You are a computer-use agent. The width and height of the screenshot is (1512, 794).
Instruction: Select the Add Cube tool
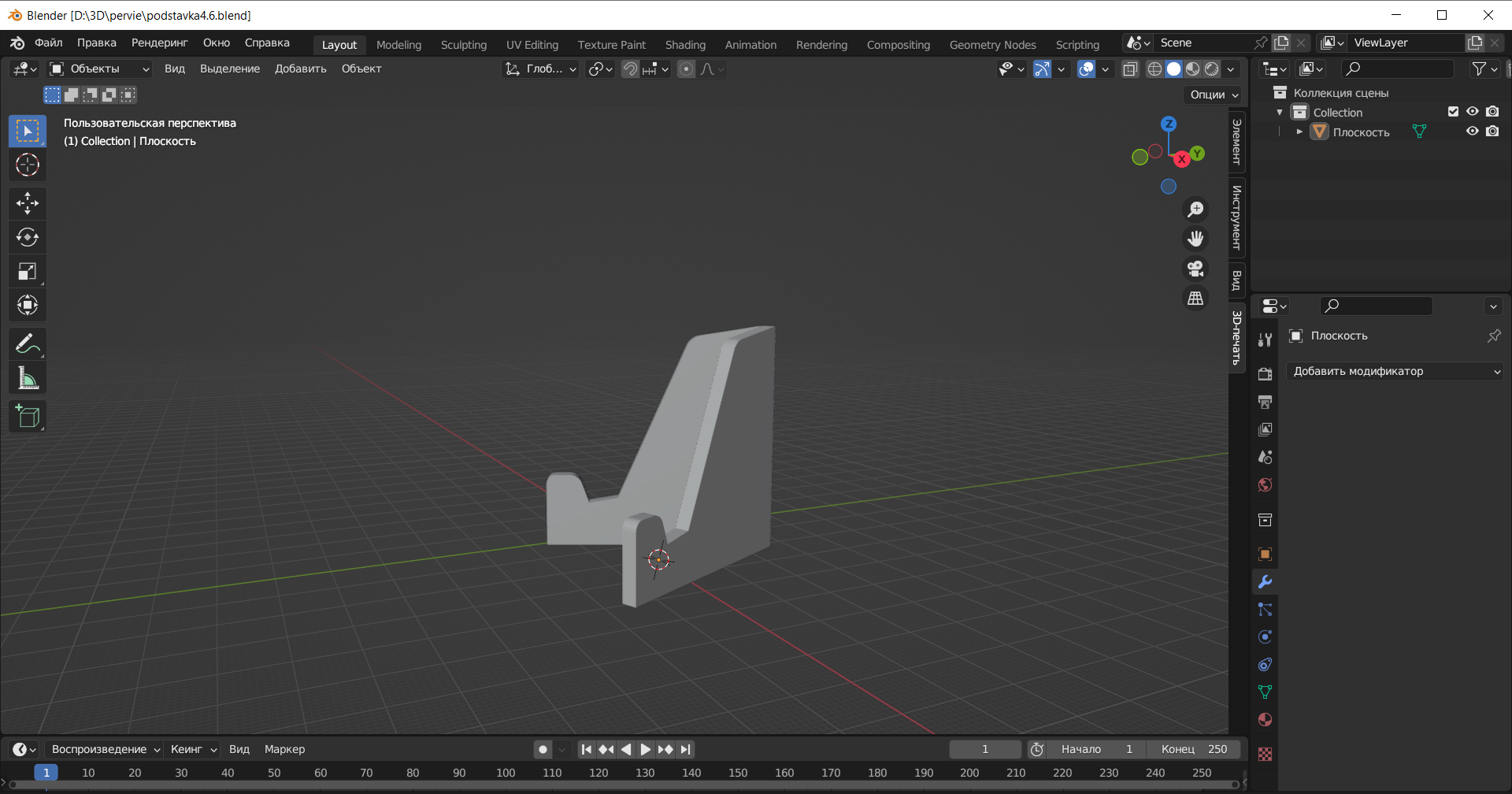point(28,417)
